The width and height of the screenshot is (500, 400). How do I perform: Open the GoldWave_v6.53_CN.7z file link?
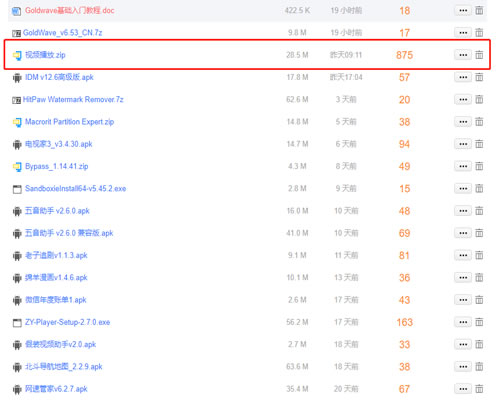click(63, 33)
